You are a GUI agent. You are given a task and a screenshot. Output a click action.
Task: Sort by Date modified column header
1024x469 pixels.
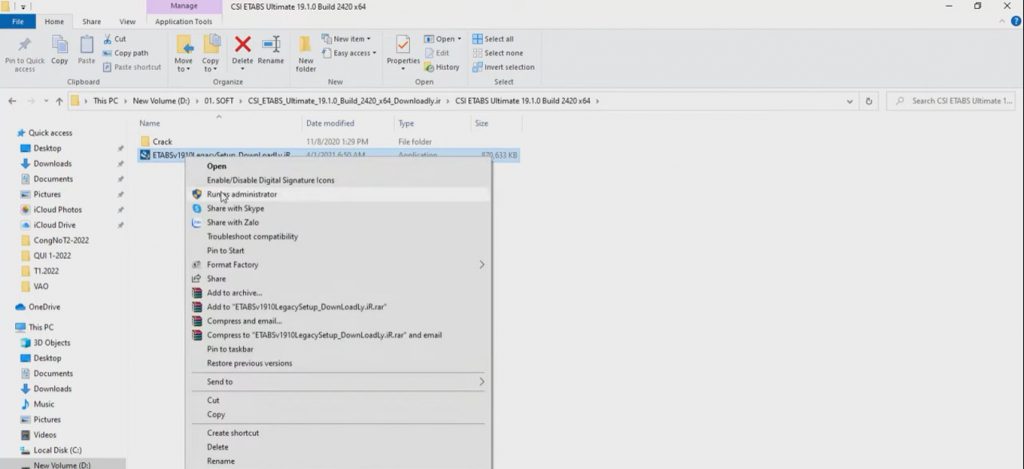pyautogui.click(x=330, y=123)
